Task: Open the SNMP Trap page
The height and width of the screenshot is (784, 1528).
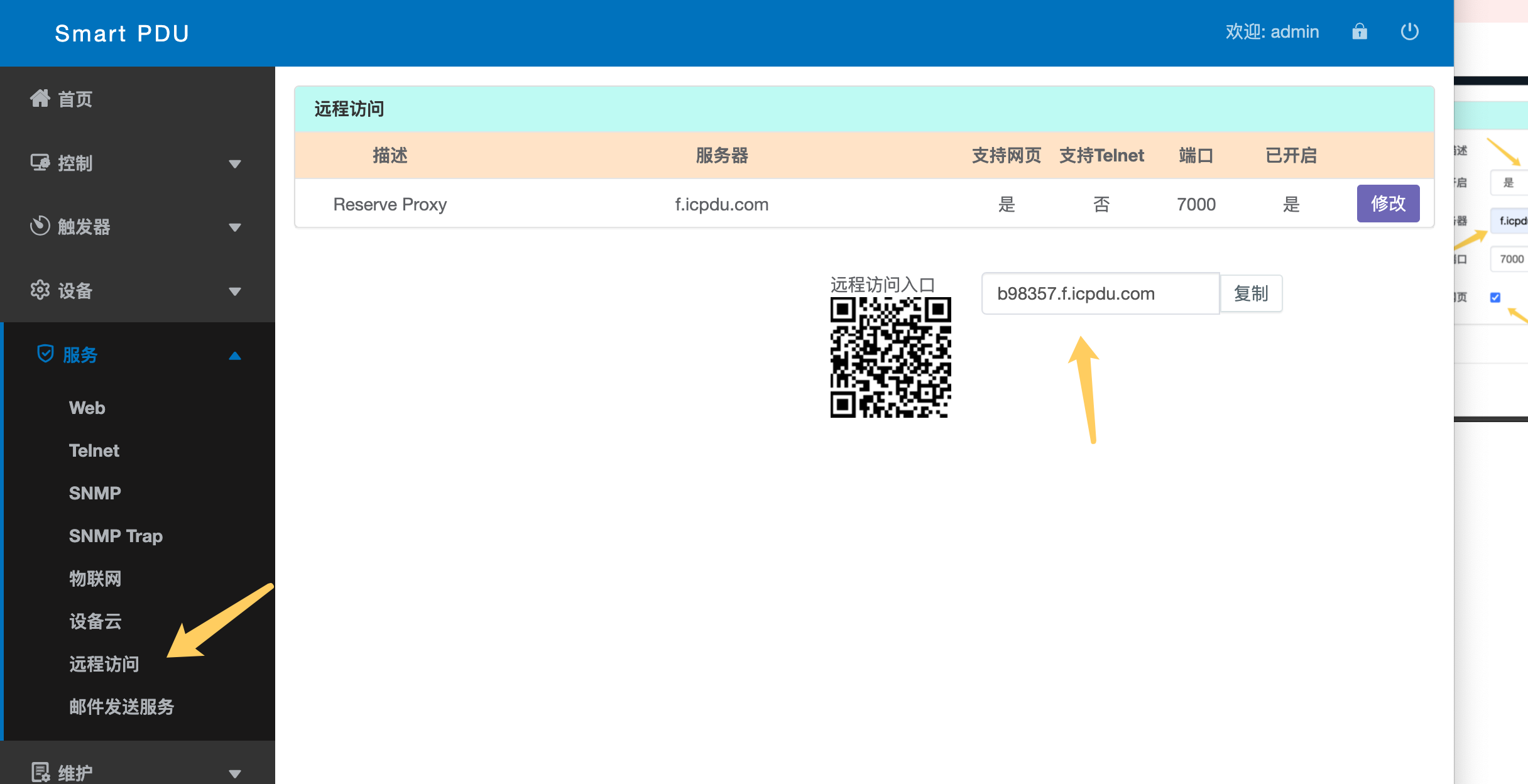Action: click(x=116, y=536)
